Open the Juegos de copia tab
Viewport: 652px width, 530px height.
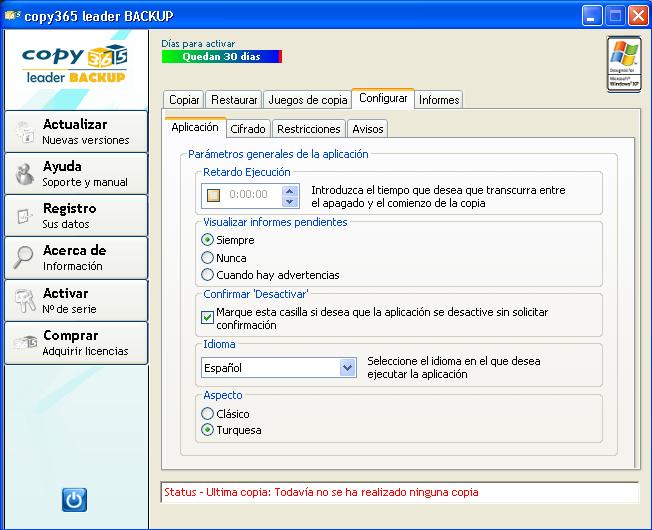point(308,100)
